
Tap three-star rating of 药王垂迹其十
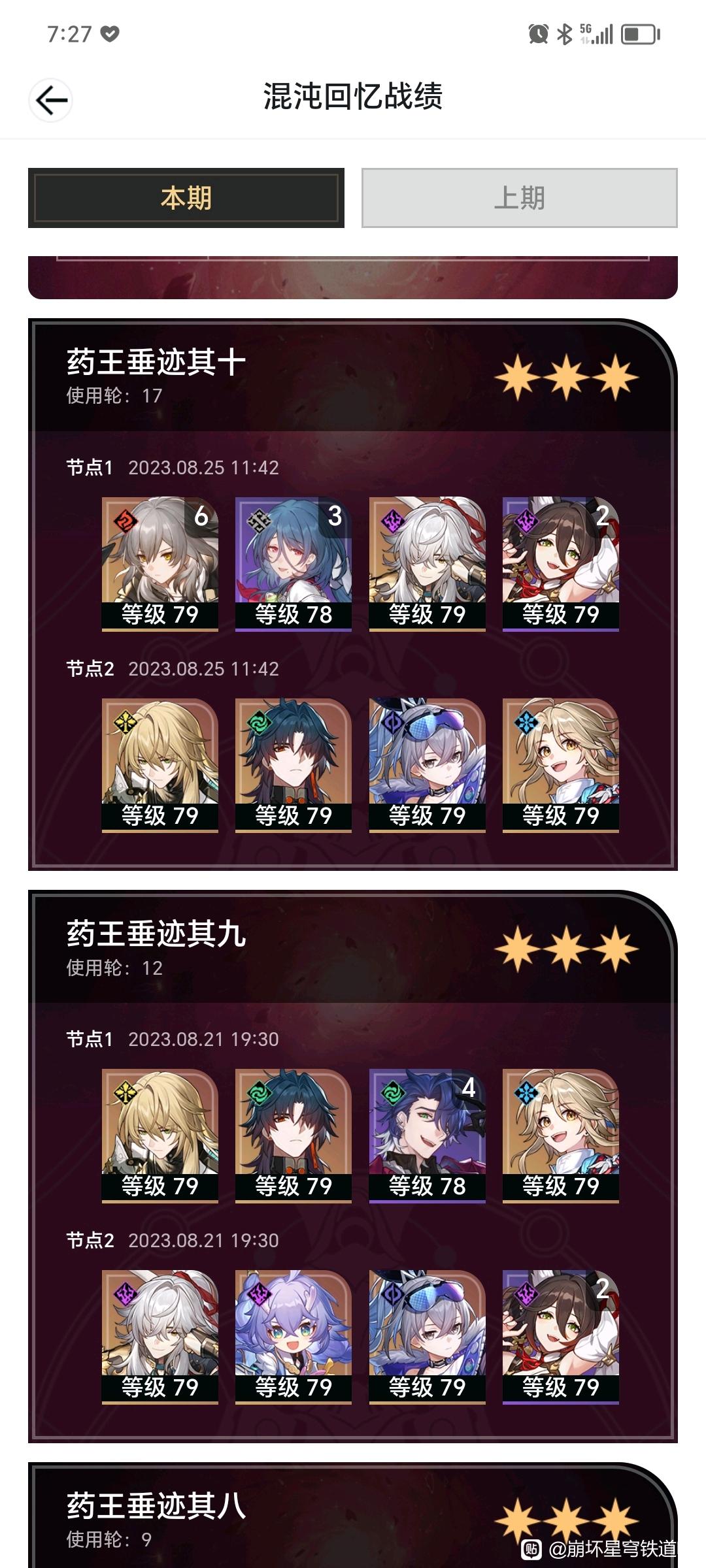click(566, 378)
